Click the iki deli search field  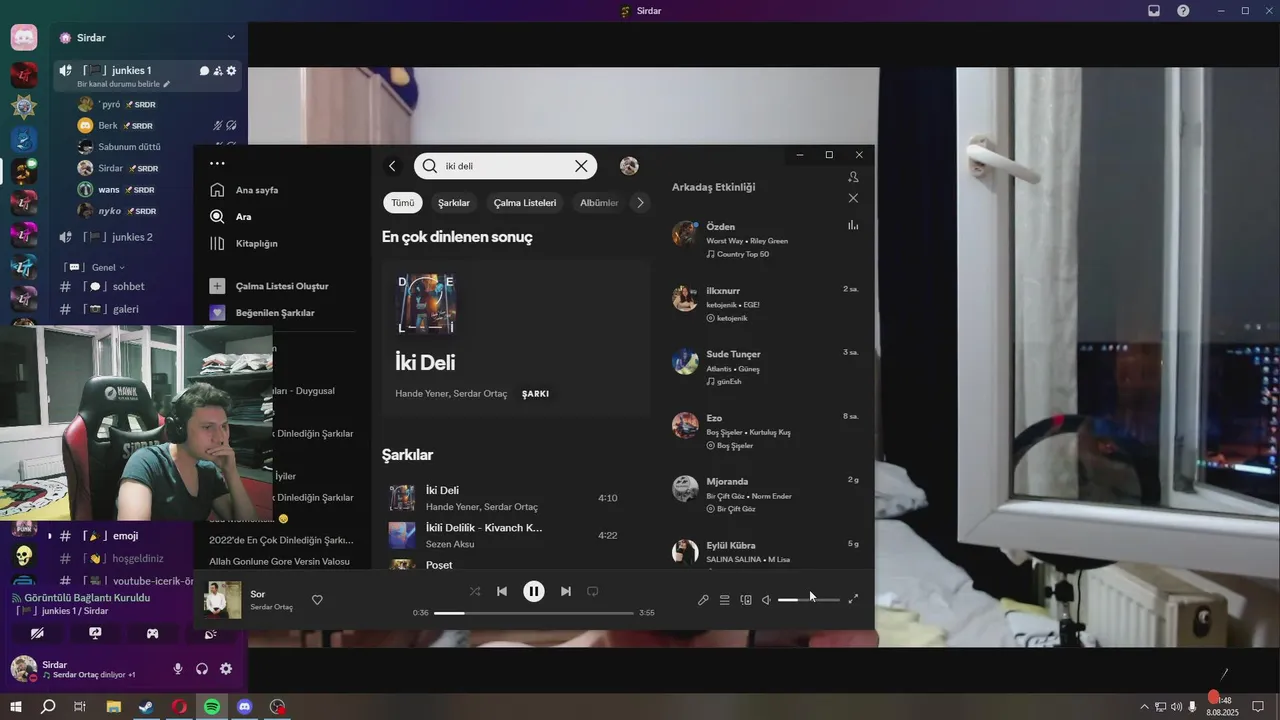[x=505, y=166]
